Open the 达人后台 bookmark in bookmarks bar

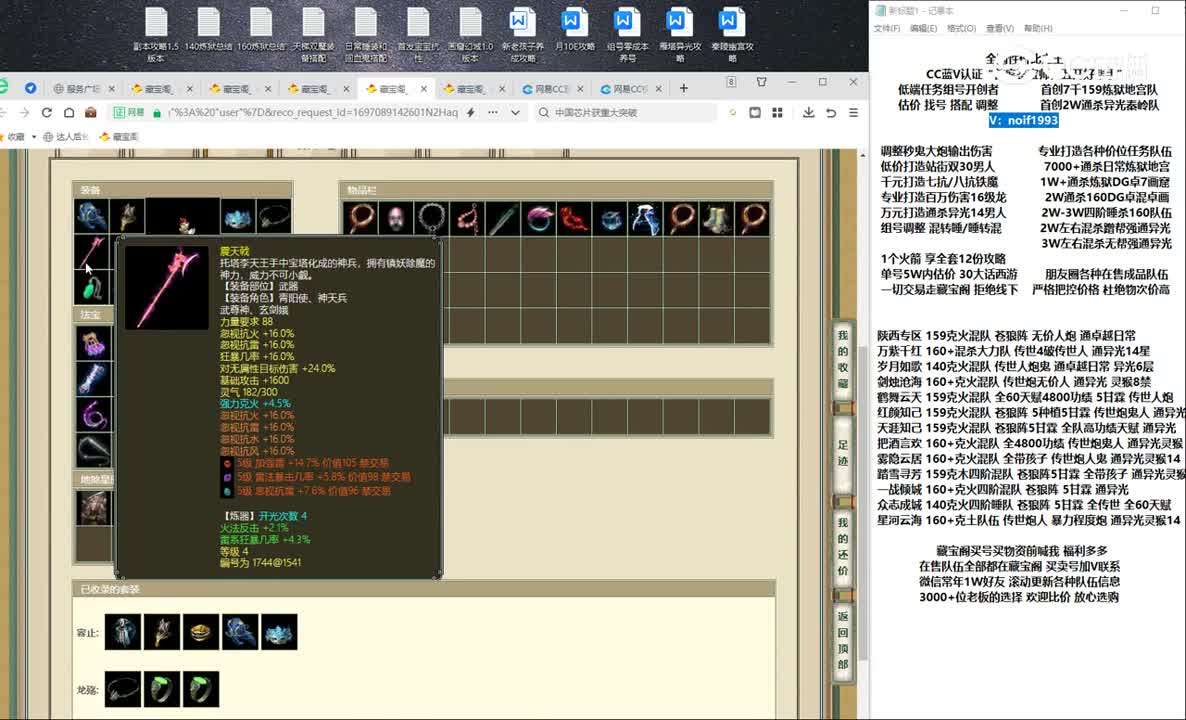click(66, 137)
